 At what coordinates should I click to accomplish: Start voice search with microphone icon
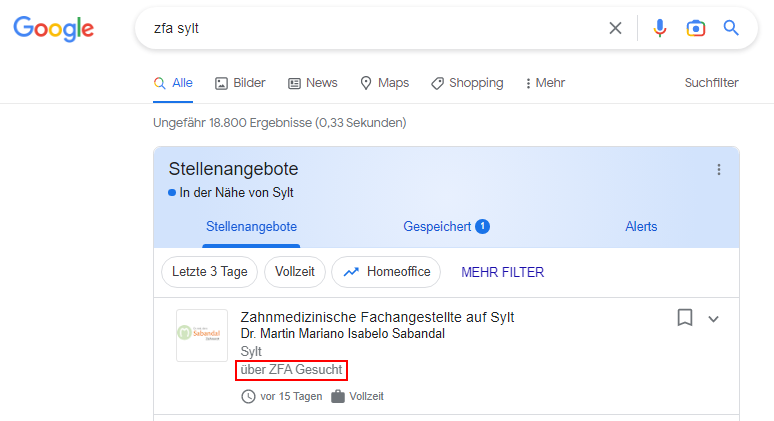[659, 28]
